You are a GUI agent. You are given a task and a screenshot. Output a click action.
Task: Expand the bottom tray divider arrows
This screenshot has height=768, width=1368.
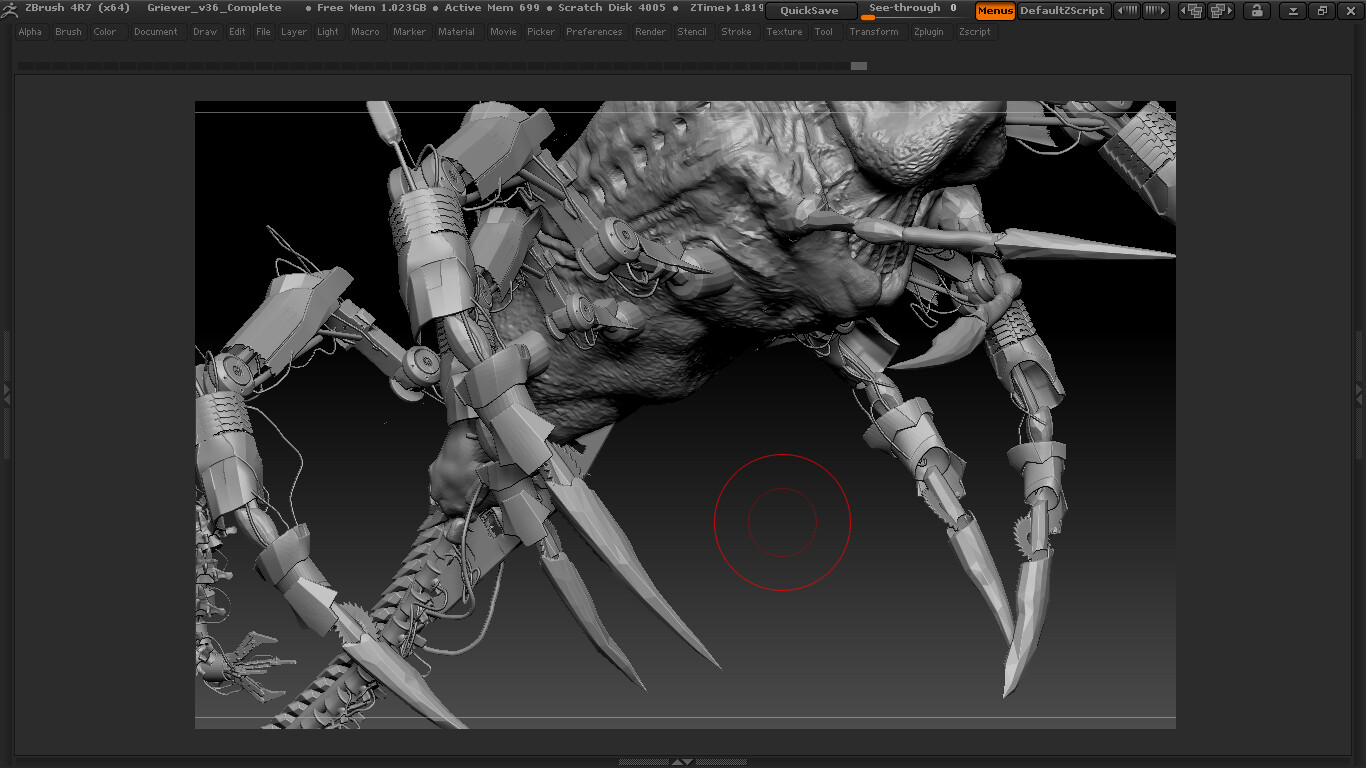click(x=682, y=762)
